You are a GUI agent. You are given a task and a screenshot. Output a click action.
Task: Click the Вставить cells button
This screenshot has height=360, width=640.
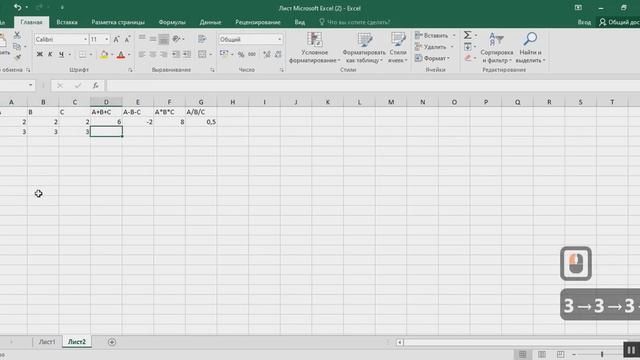click(435, 36)
